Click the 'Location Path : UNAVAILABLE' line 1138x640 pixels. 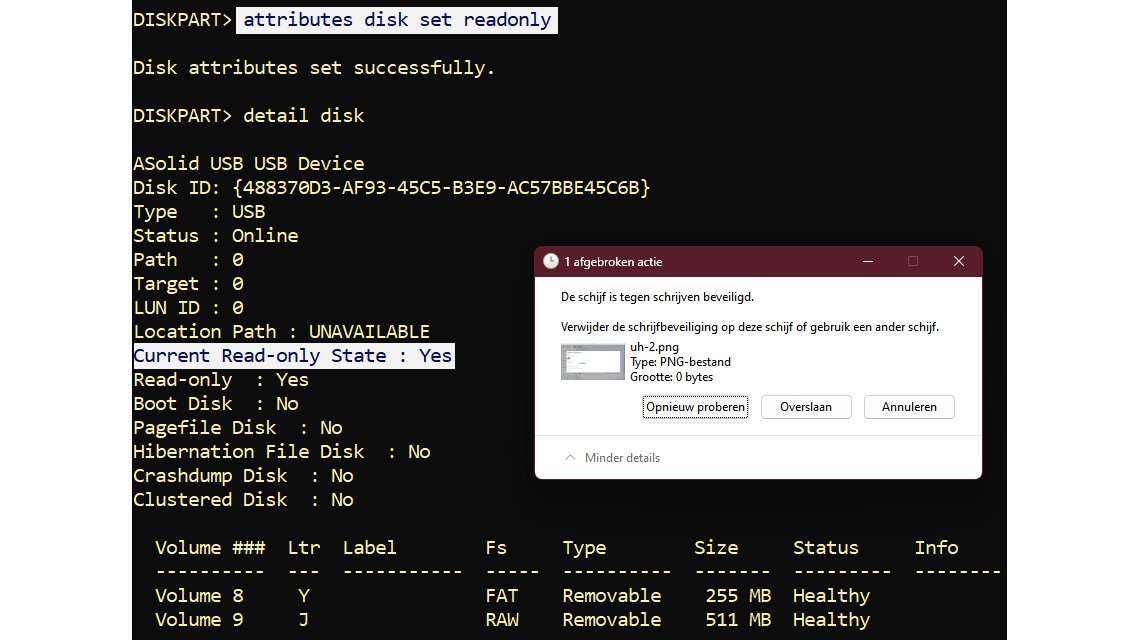281,332
